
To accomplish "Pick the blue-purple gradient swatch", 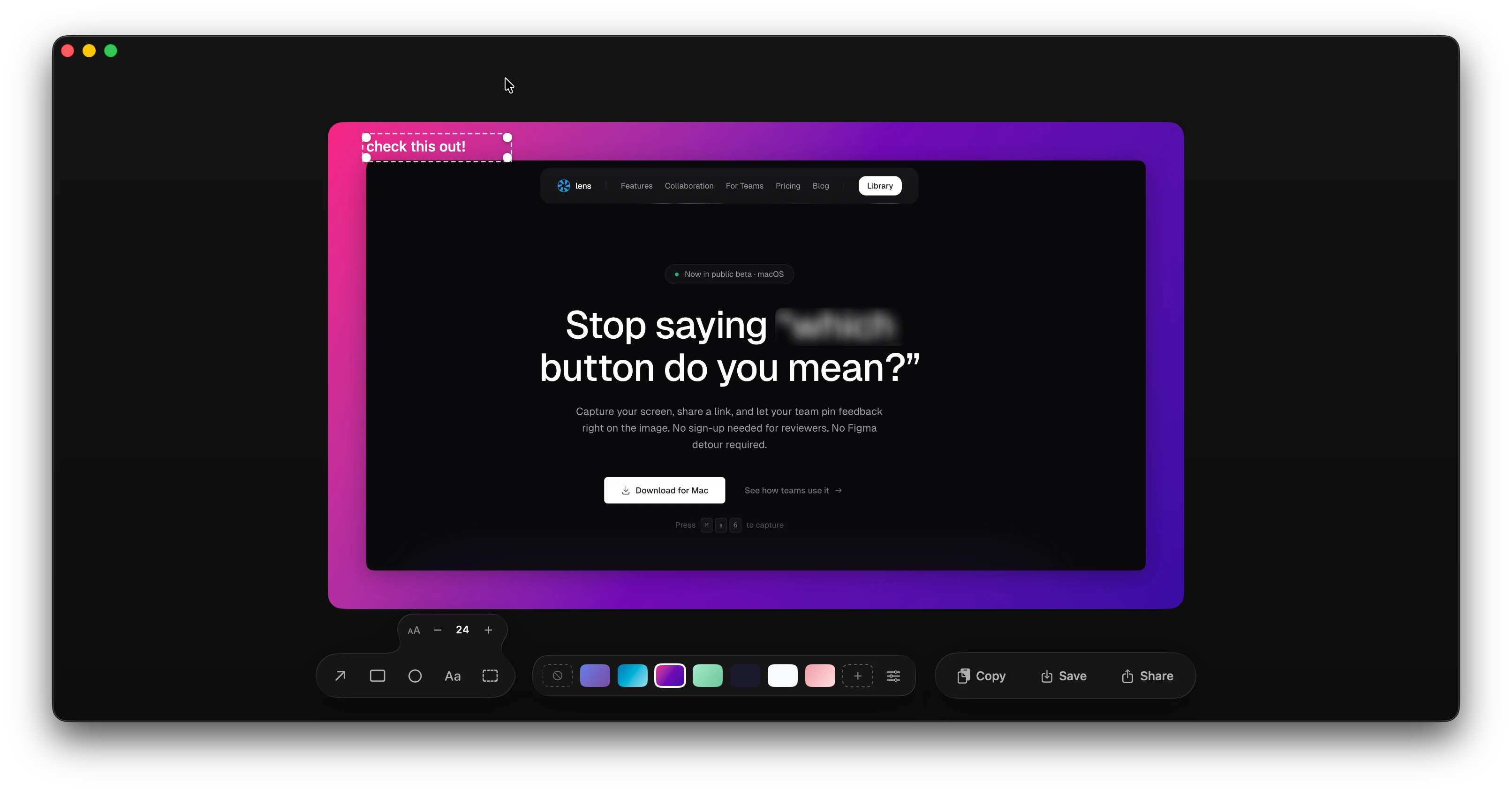I will tap(595, 676).
